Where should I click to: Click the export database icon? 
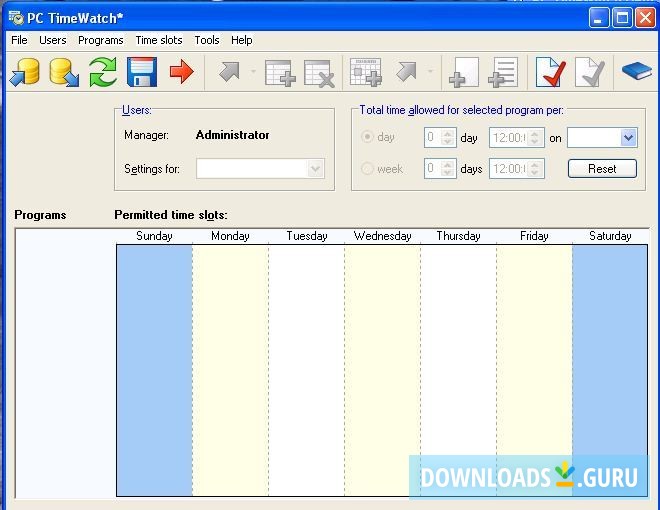pos(64,72)
